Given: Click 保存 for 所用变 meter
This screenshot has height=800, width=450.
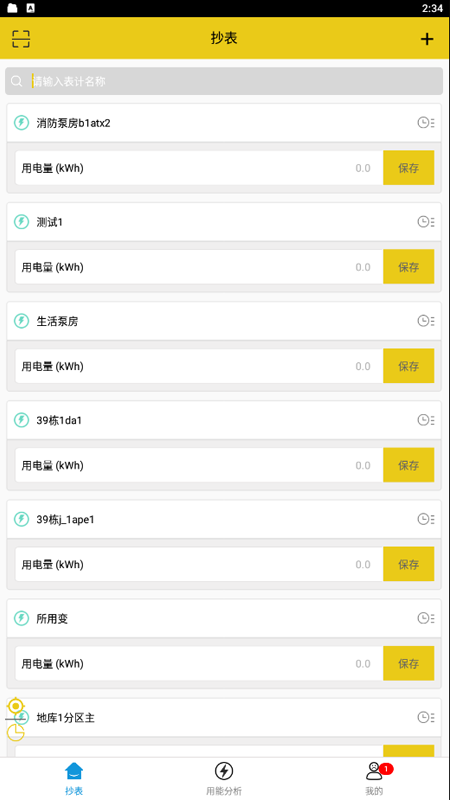Looking at the screenshot, I should pos(409,664).
